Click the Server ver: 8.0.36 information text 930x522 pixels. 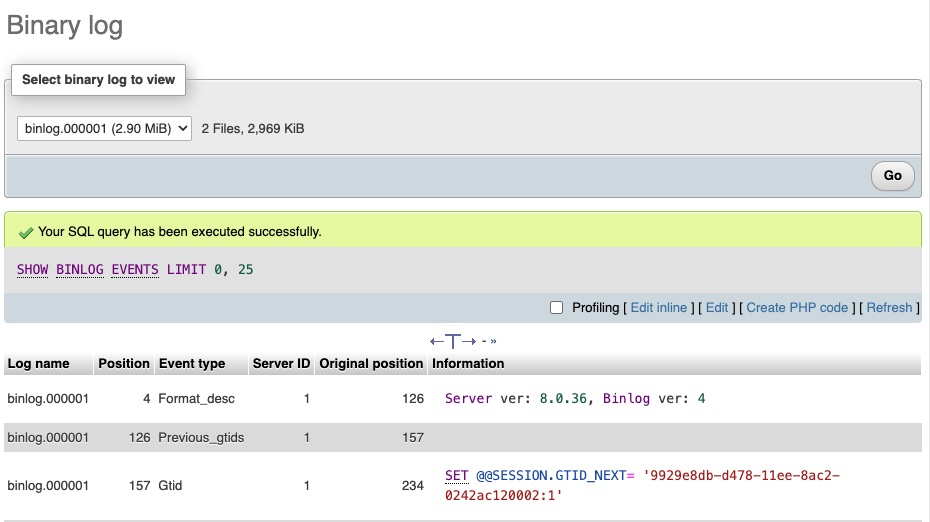[575, 399]
